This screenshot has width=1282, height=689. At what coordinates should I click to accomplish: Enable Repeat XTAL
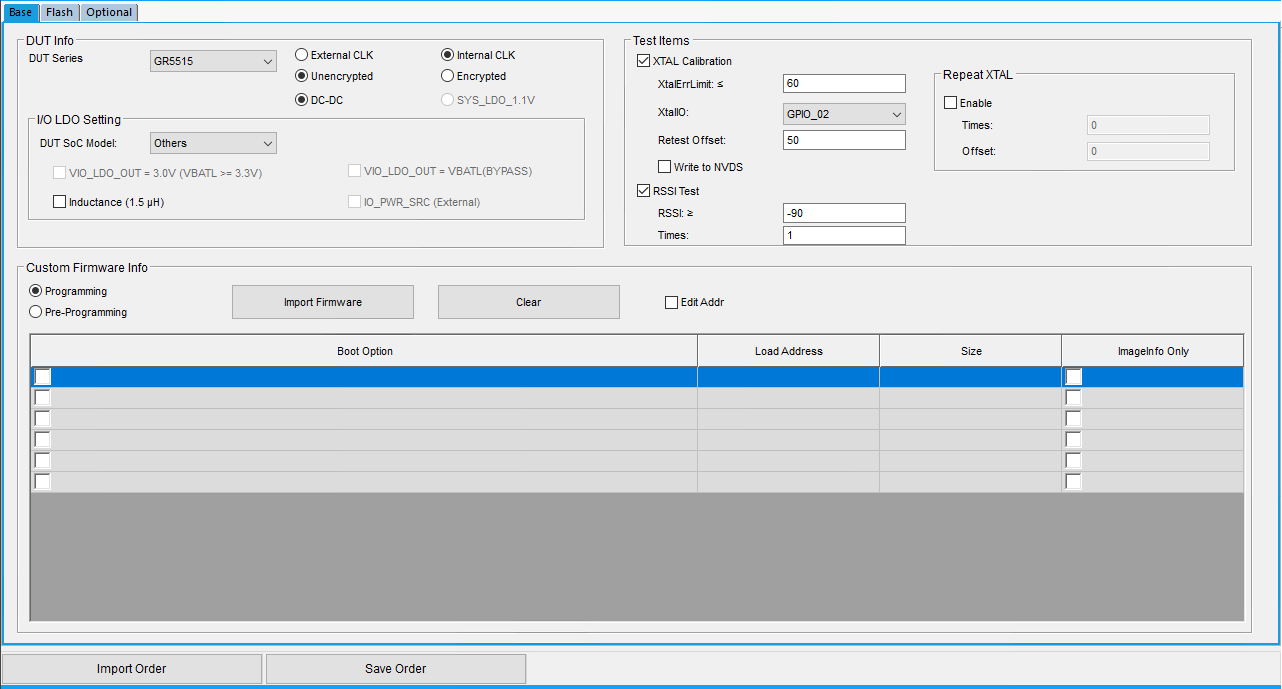[949, 102]
